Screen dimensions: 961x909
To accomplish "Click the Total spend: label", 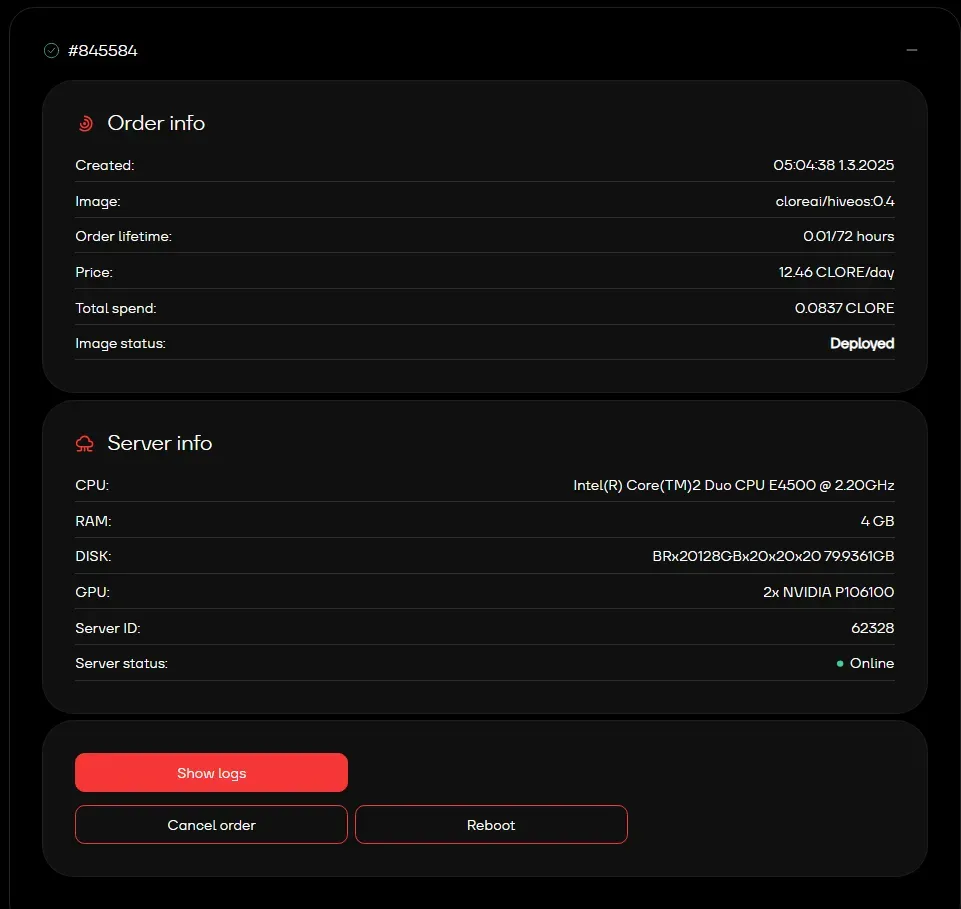I will (x=116, y=308).
